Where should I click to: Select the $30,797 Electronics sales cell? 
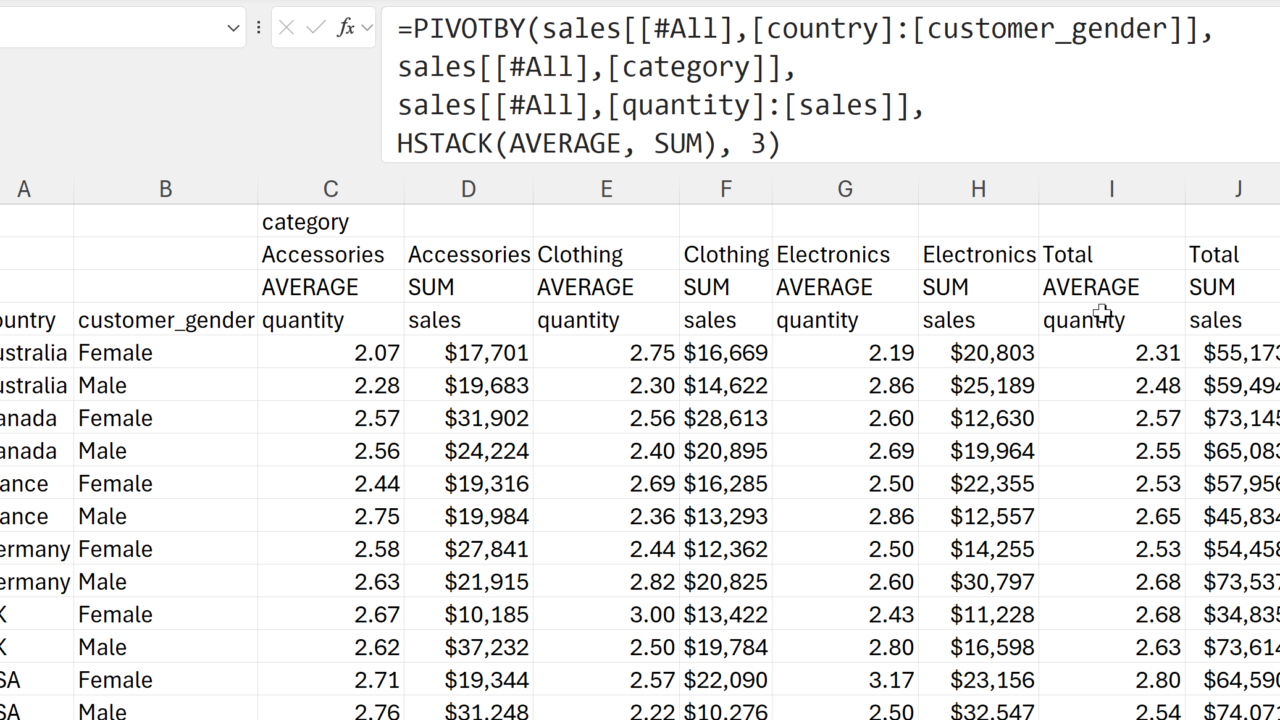[978, 582]
